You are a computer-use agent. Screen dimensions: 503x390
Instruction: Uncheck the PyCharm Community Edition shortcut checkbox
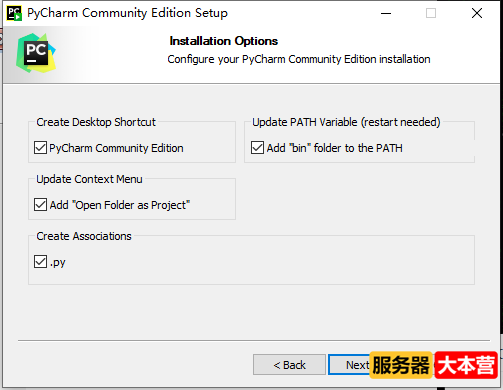(40, 148)
